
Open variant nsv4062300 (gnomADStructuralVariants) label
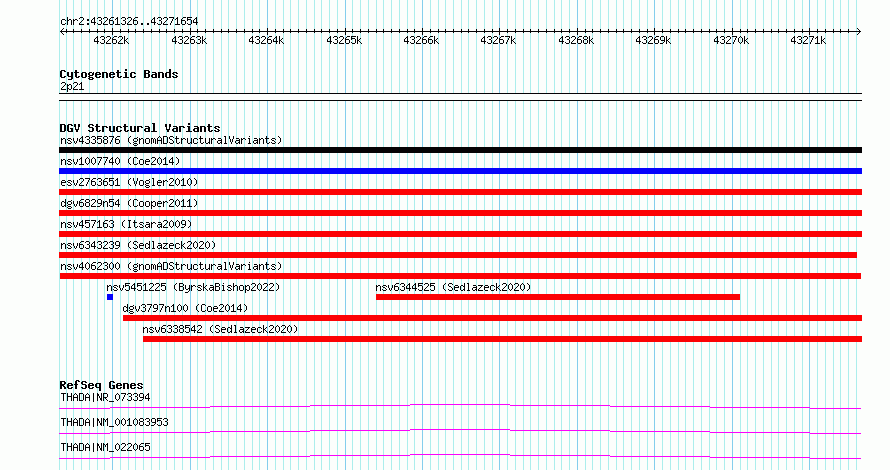point(171,266)
